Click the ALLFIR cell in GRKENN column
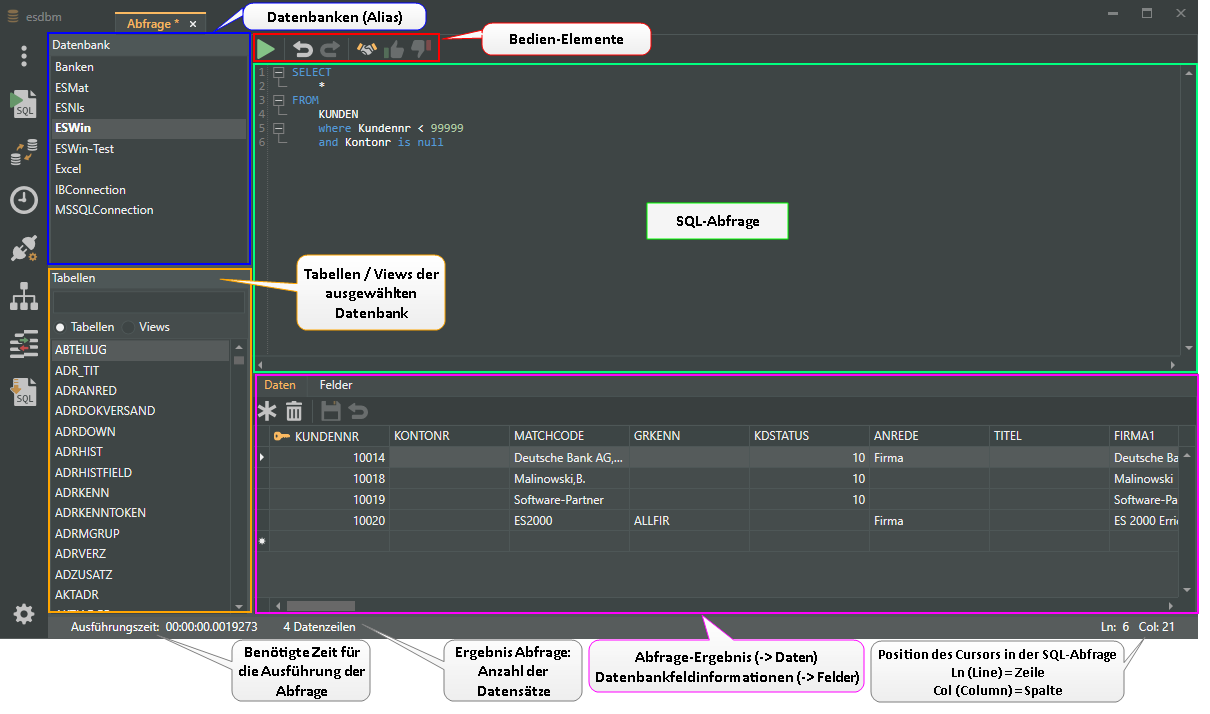 click(x=689, y=520)
